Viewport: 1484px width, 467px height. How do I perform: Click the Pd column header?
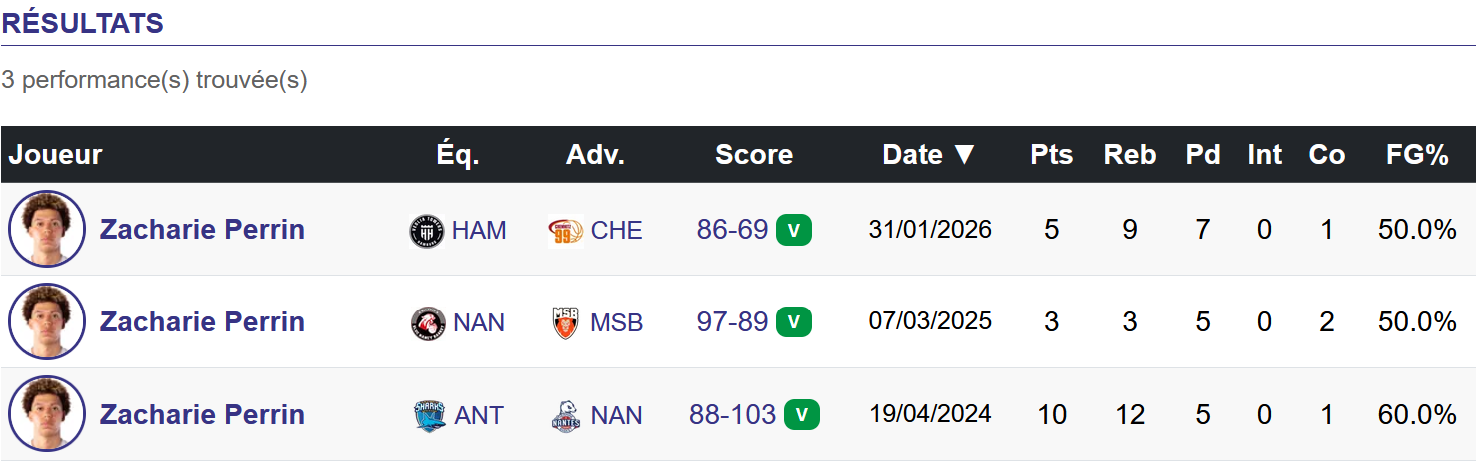tap(1202, 155)
